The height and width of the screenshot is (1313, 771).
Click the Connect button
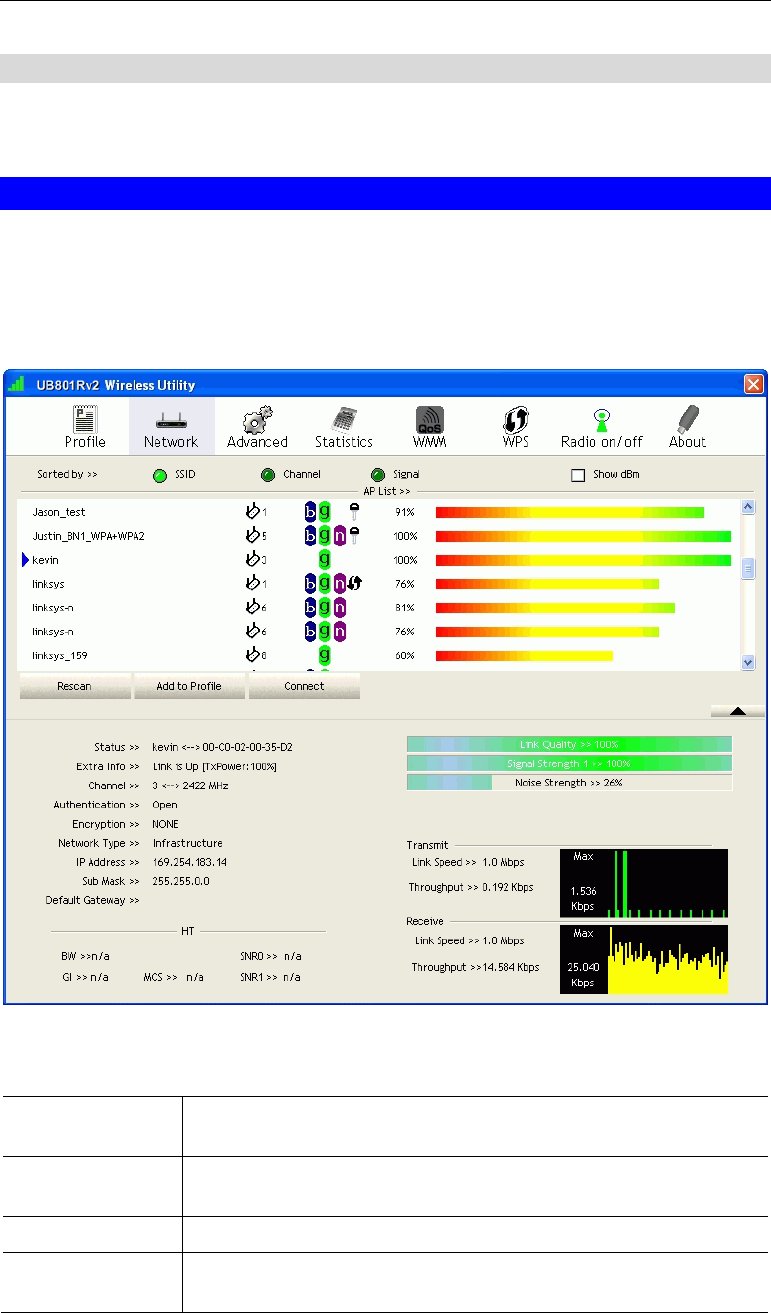[x=304, y=686]
